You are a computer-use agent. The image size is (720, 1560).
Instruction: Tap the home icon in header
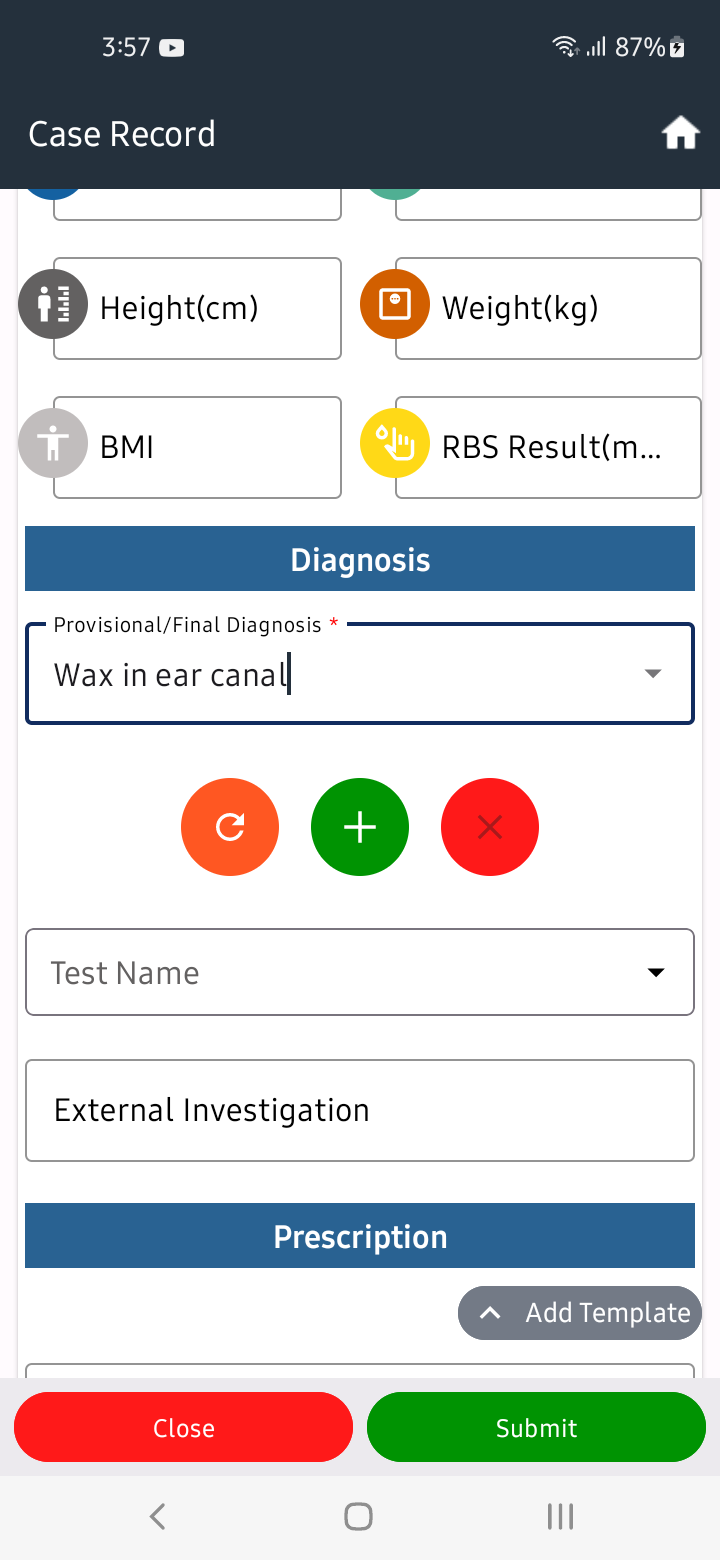pos(680,133)
